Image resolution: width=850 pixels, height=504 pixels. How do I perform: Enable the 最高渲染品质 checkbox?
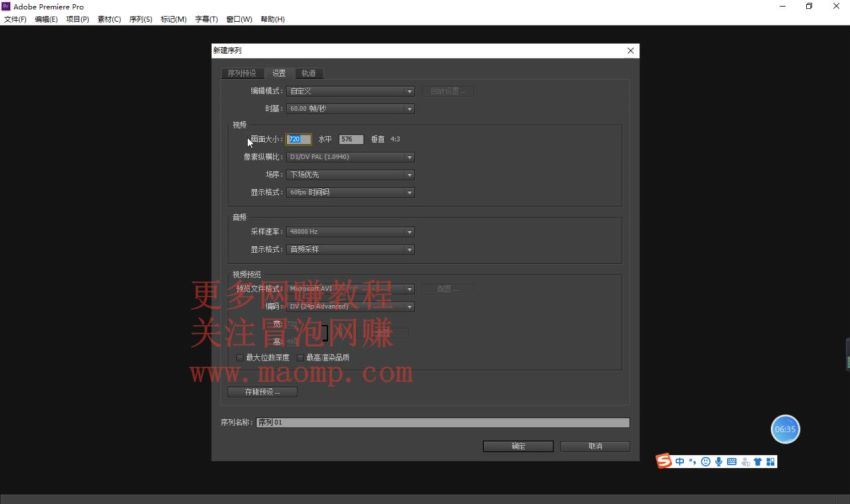pos(300,358)
